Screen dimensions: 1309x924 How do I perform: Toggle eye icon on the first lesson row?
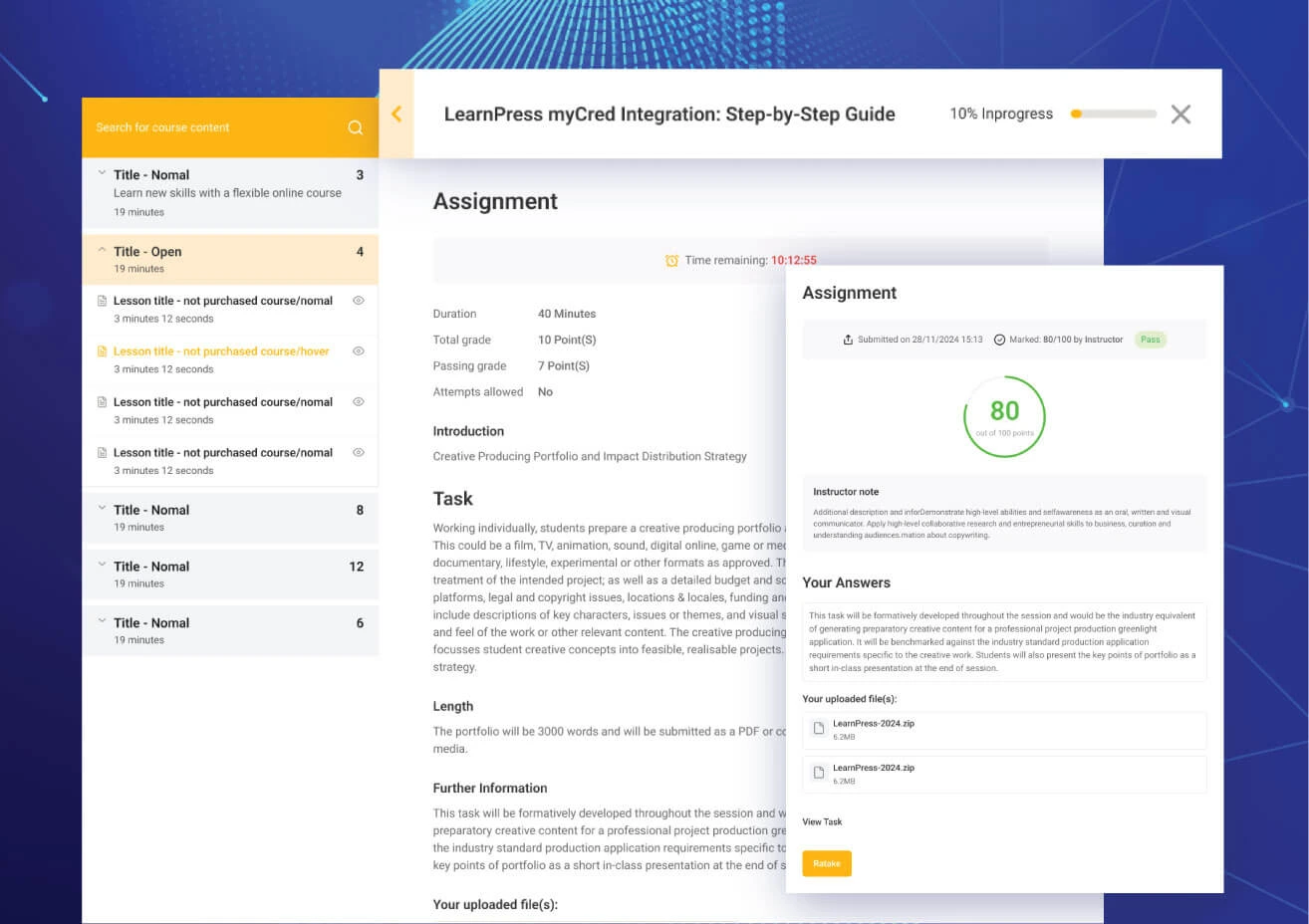tap(359, 300)
